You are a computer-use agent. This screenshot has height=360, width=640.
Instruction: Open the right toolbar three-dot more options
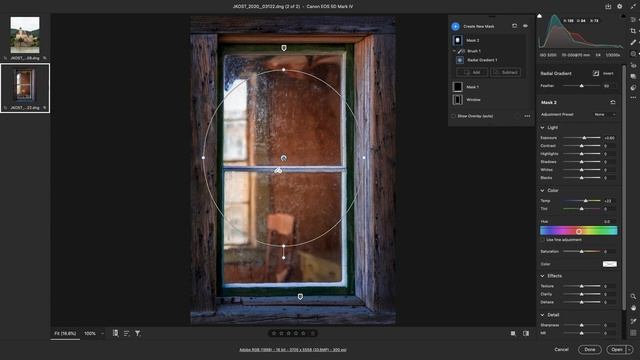click(633, 98)
